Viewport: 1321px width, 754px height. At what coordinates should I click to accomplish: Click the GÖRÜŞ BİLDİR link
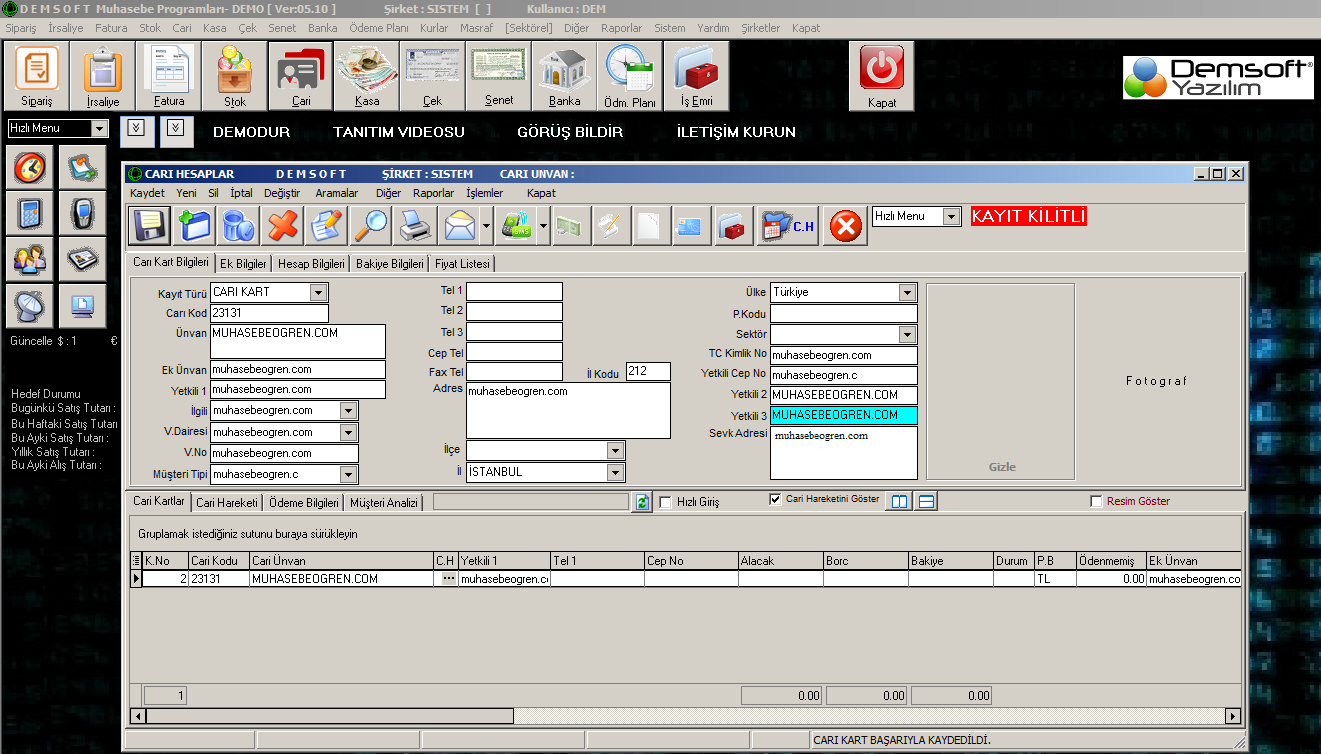(570, 132)
